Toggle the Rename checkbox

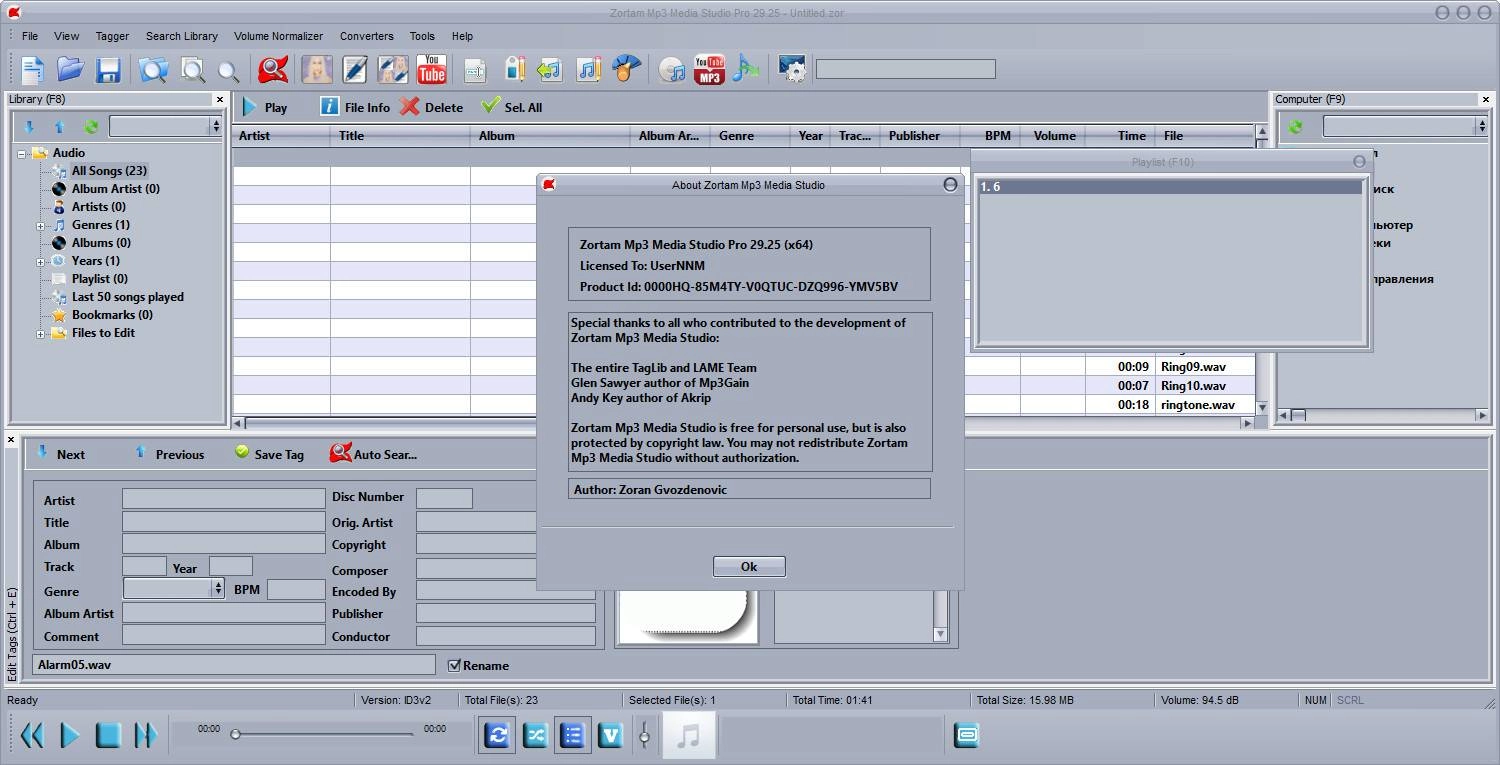(454, 665)
